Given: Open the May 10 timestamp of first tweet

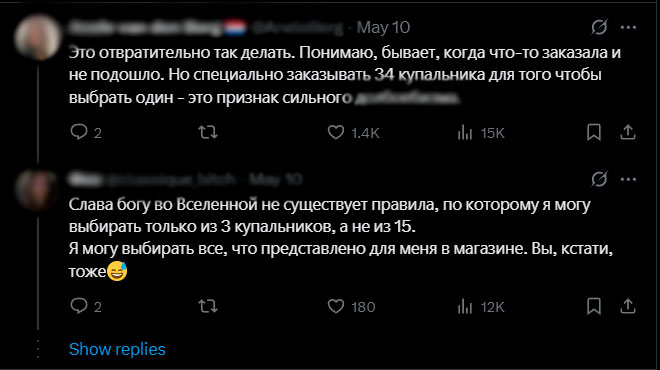Looking at the screenshot, I should click(383, 27).
